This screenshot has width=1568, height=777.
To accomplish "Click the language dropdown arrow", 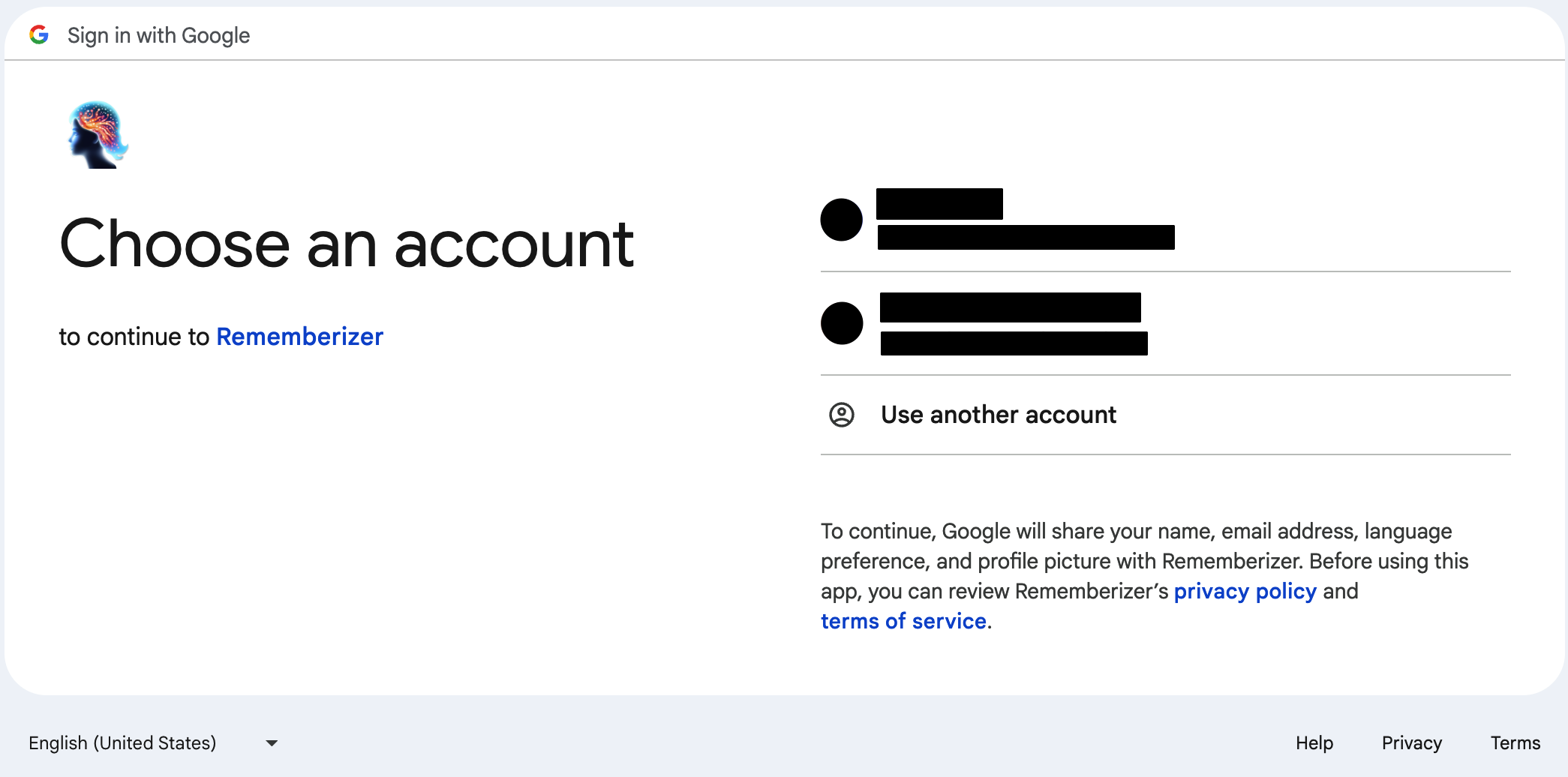I will pyautogui.click(x=271, y=742).
